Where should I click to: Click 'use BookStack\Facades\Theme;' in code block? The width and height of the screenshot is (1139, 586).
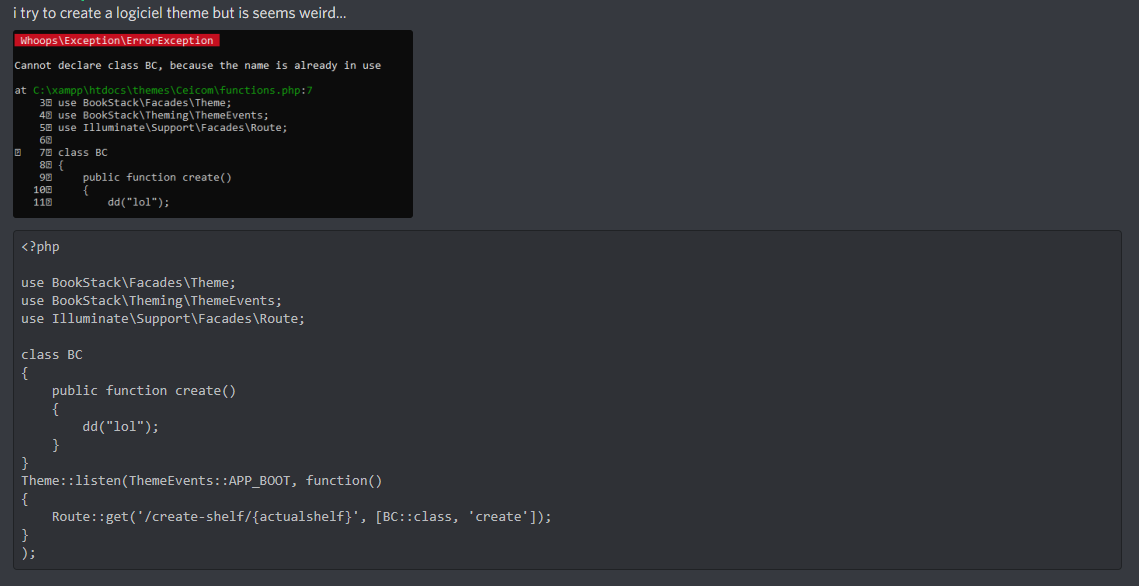(x=129, y=282)
